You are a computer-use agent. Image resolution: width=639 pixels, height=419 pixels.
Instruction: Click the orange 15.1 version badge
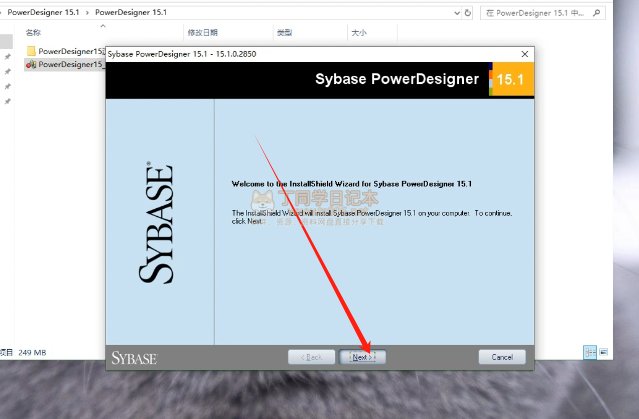tap(512, 80)
